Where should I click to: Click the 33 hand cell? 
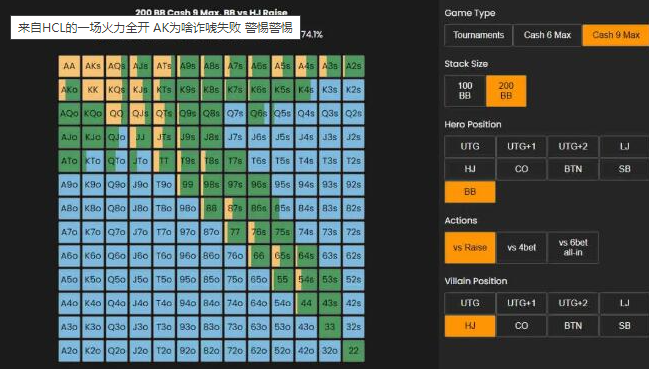click(329, 327)
